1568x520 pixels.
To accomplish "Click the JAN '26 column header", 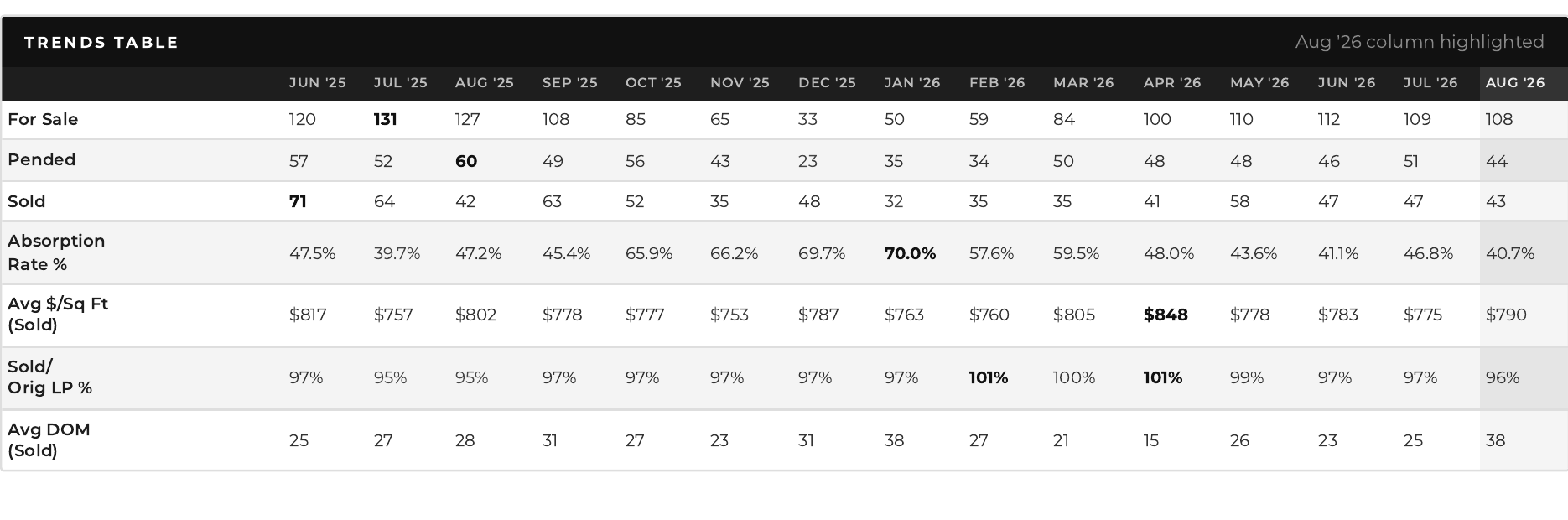I will click(912, 82).
